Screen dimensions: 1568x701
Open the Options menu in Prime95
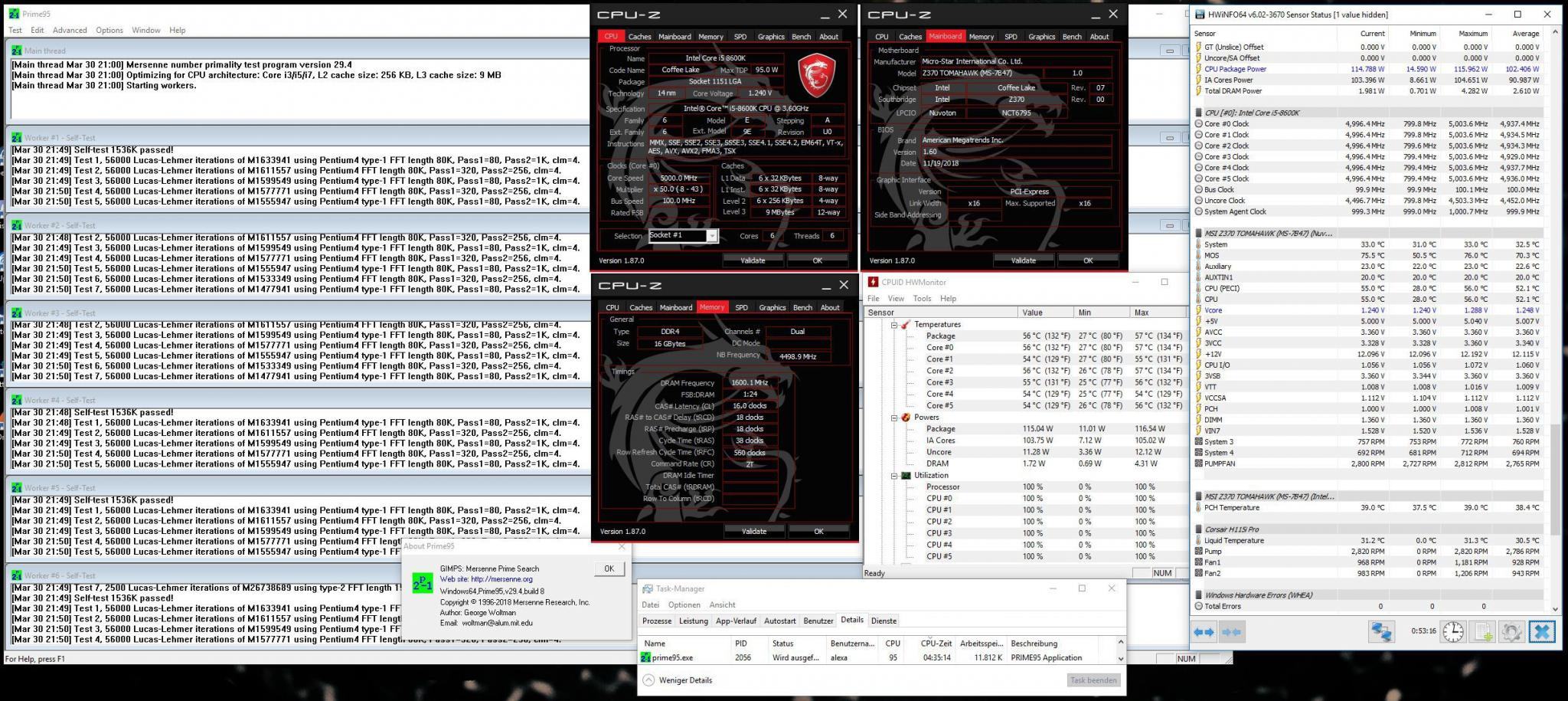tap(109, 30)
